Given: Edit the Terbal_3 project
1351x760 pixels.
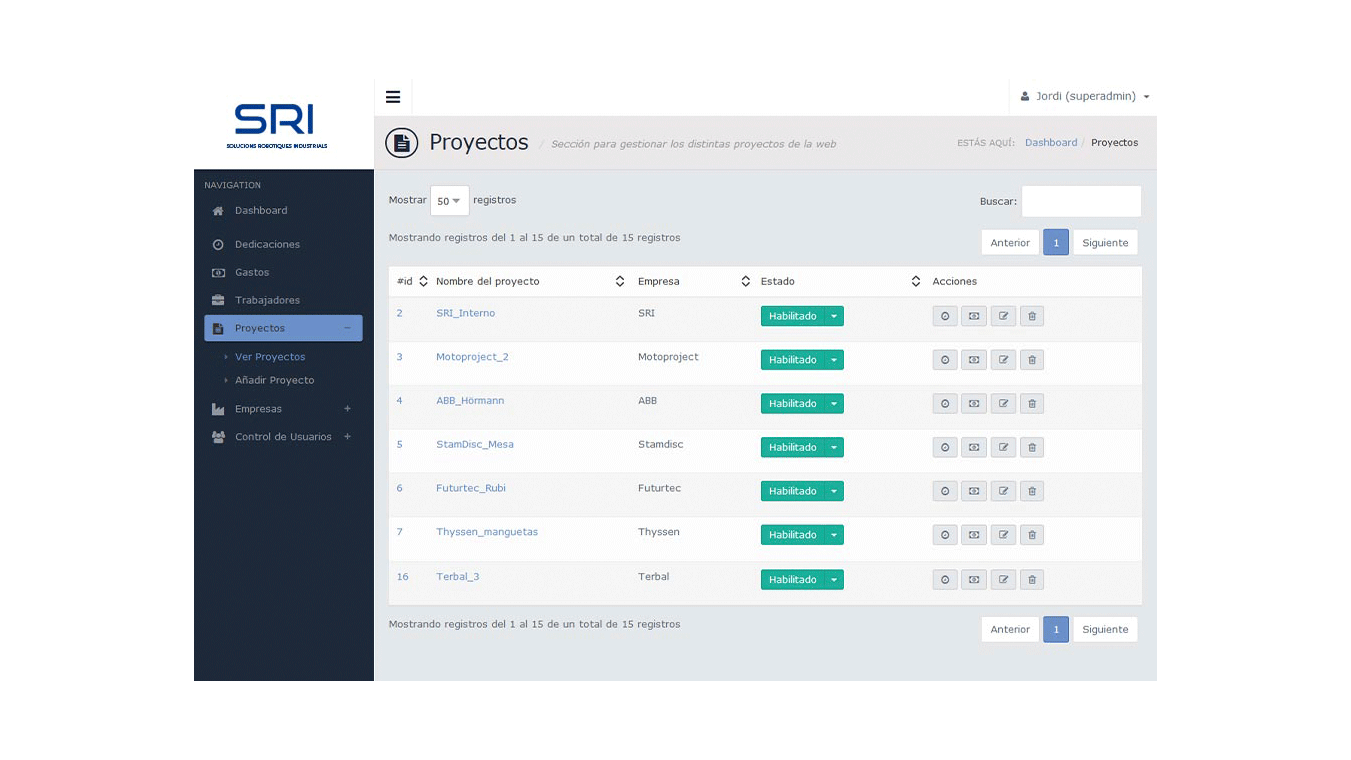Looking at the screenshot, I should [x=1003, y=580].
